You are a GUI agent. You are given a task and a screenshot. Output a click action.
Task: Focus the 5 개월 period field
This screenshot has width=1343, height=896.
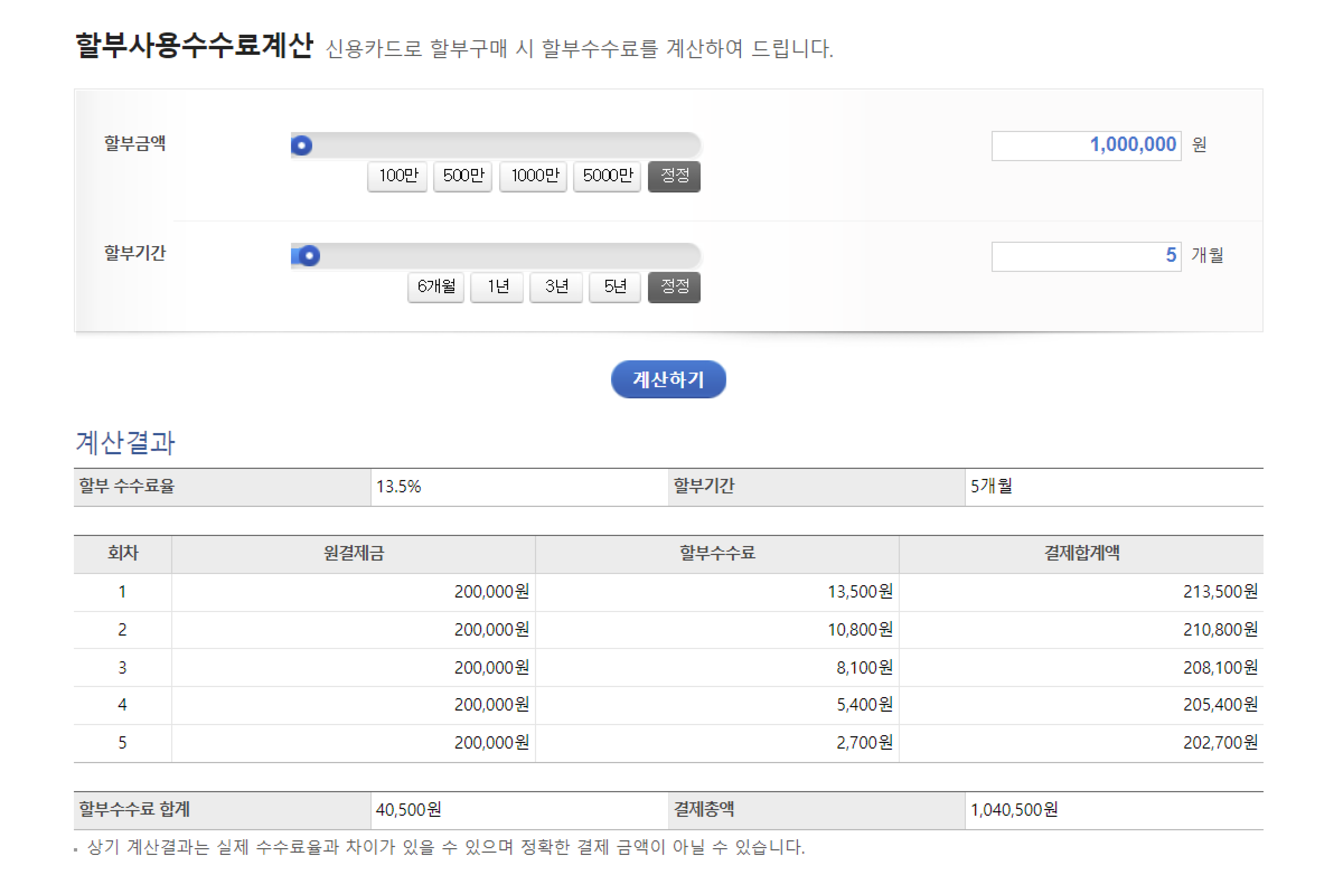pos(1086,257)
